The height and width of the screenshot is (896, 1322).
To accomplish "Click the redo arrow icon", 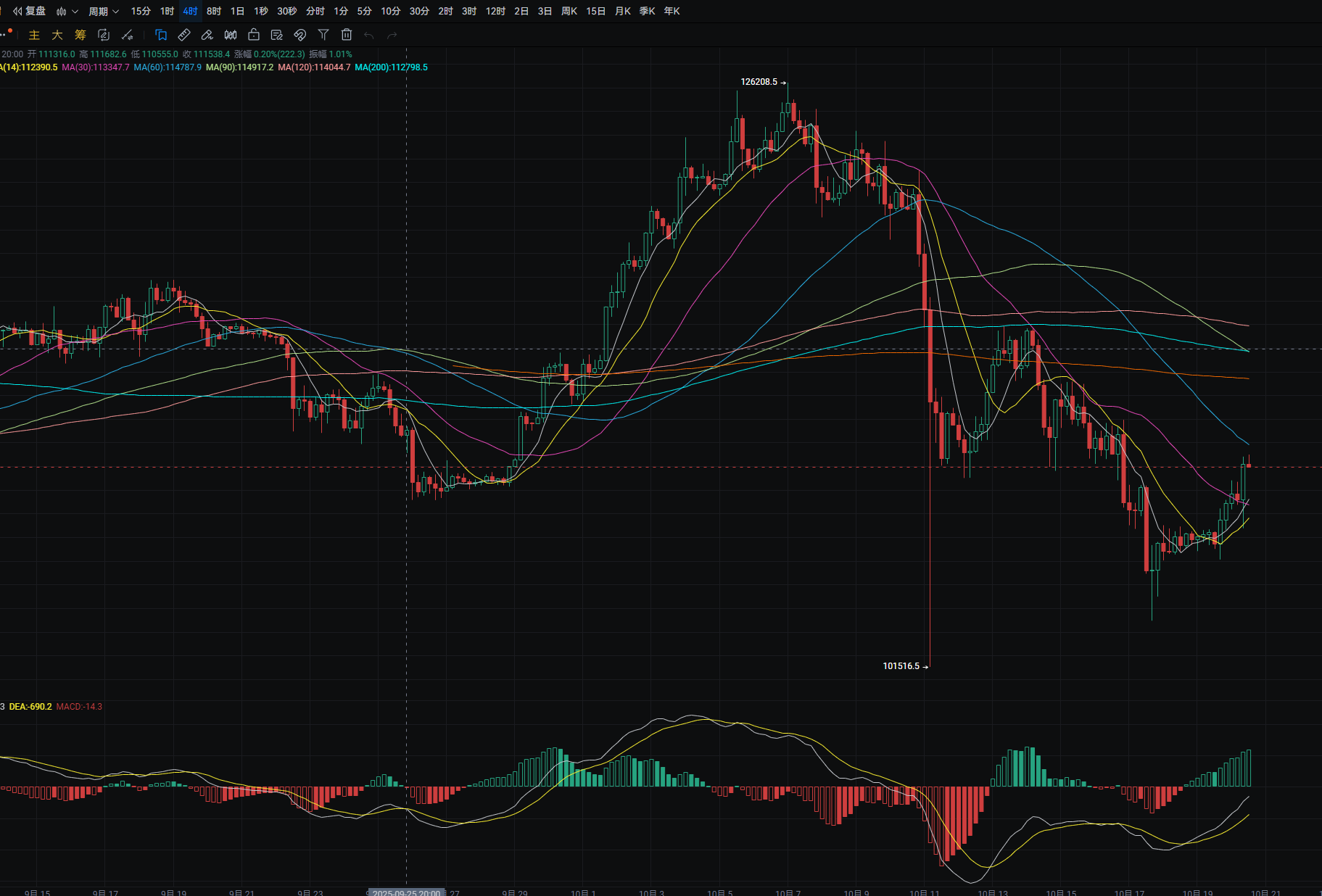I will click(392, 35).
